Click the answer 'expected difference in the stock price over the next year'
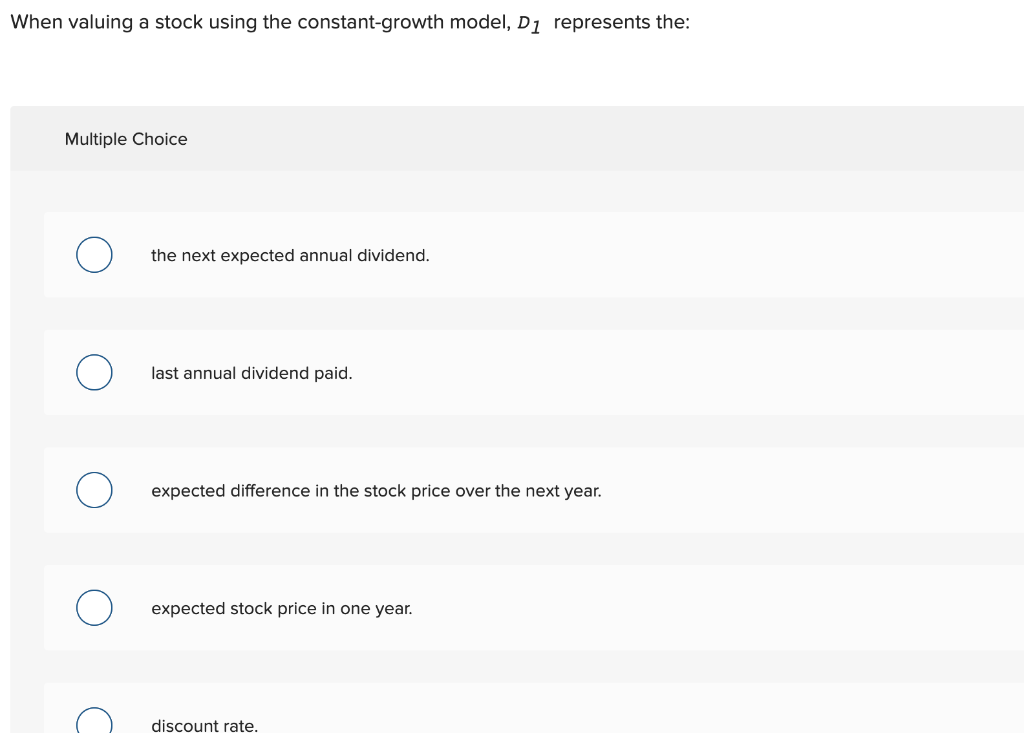 pyautogui.click(x=376, y=490)
